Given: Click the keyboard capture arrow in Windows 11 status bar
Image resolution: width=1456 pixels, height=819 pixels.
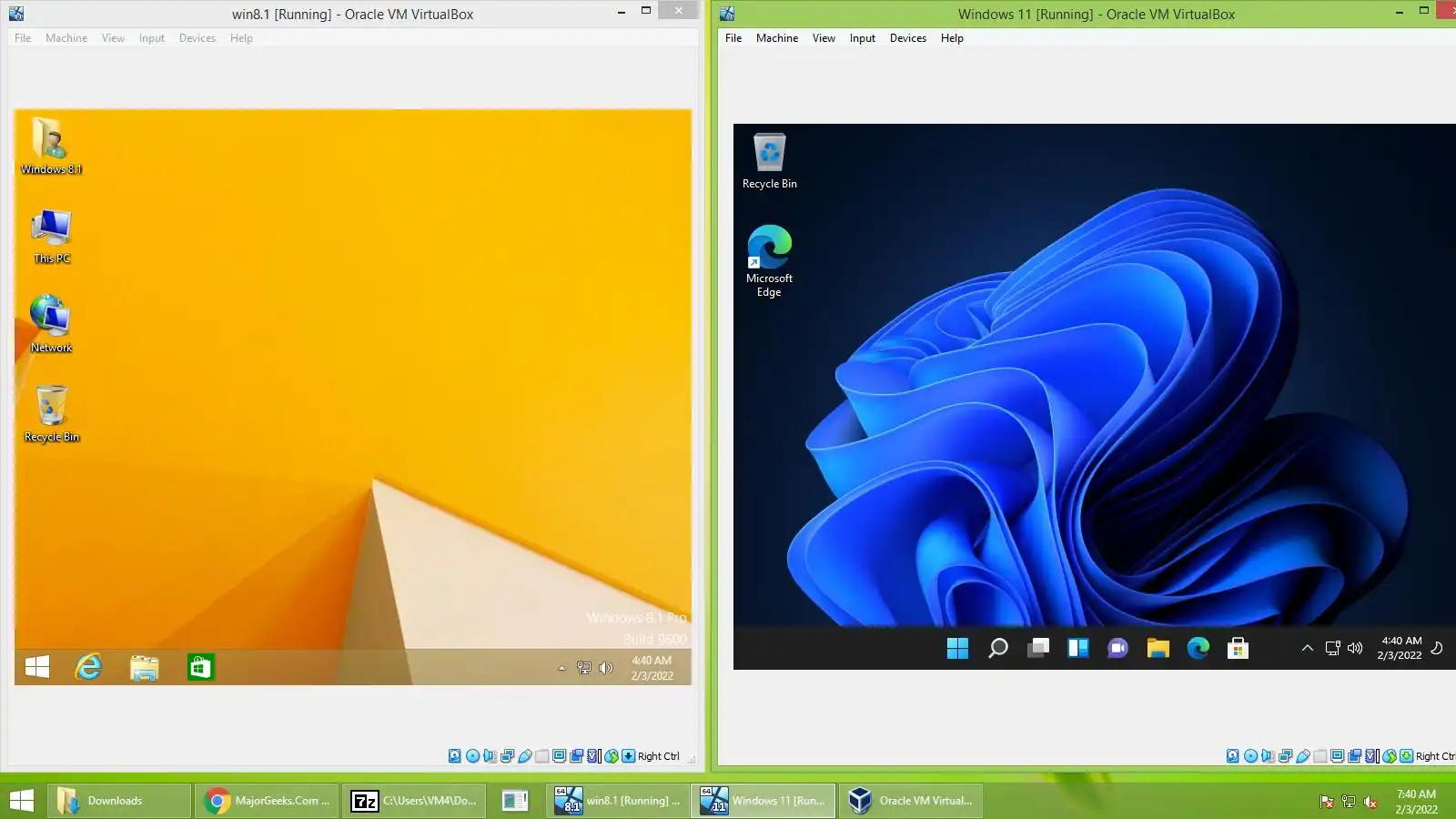Looking at the screenshot, I should coord(1407,756).
